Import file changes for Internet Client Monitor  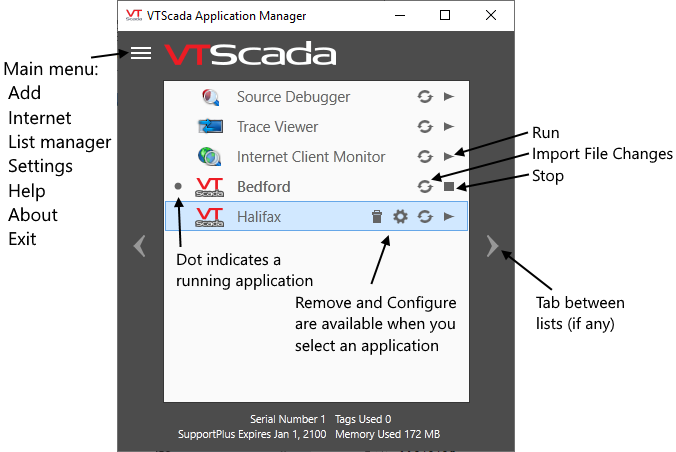[x=425, y=157]
